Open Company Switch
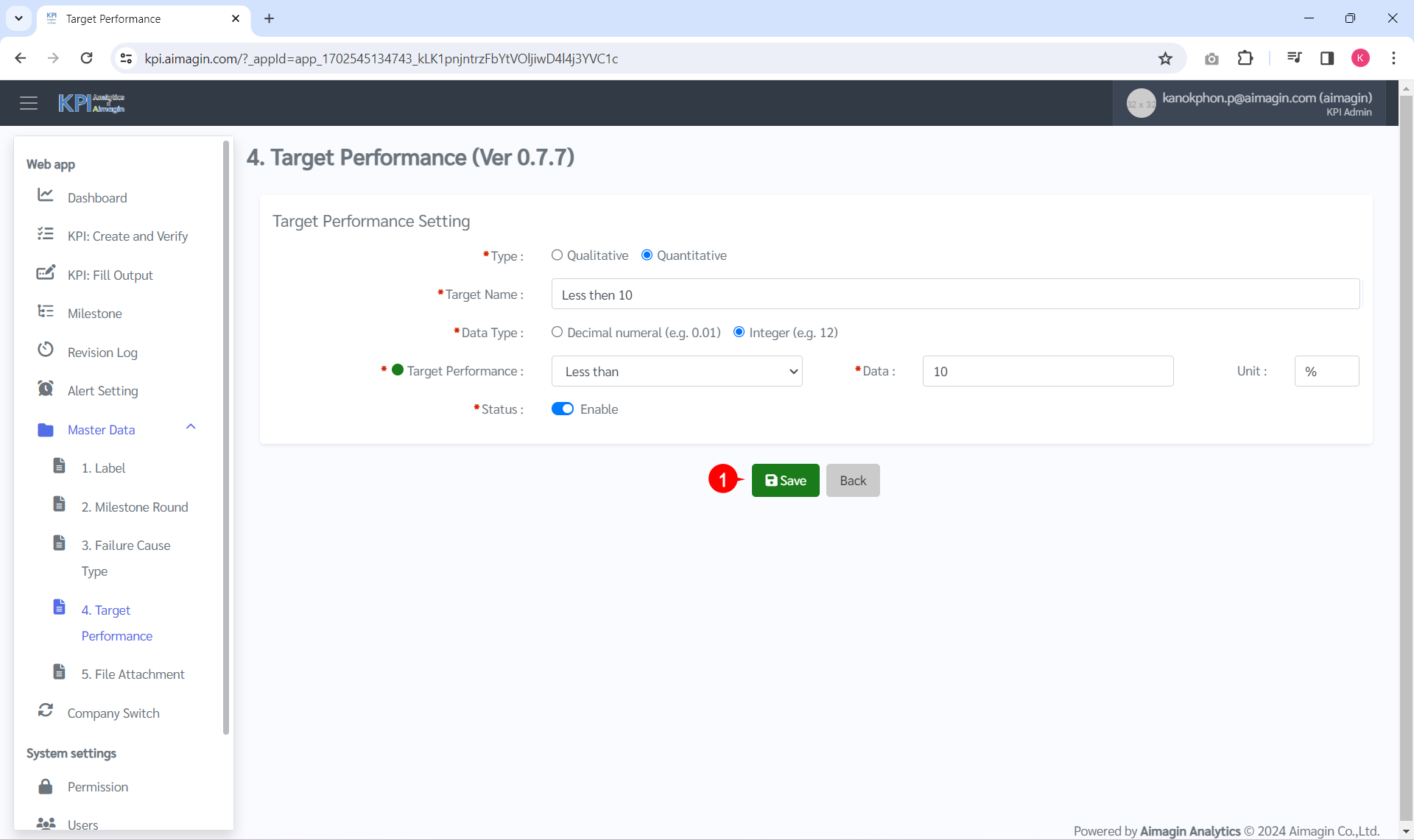Screen dimensions: 1414x840 [x=113, y=712]
